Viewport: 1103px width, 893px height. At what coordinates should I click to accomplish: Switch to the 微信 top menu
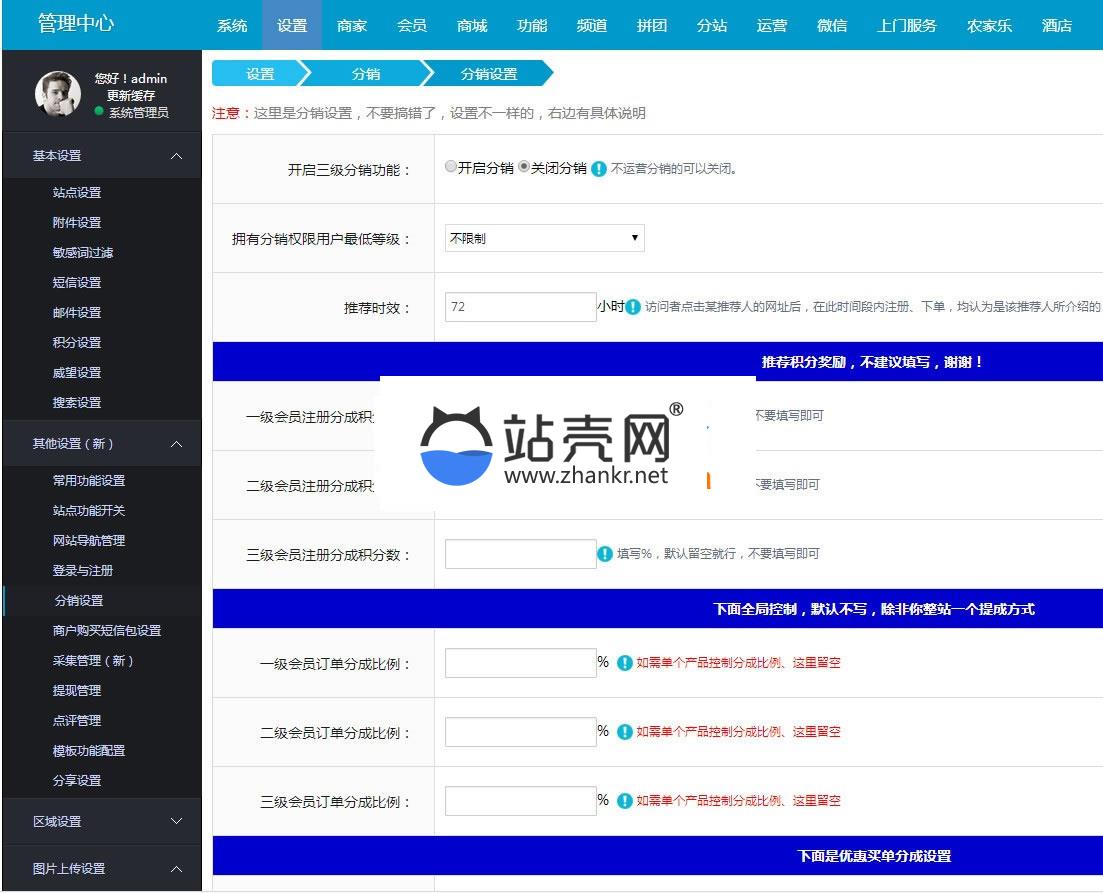point(832,25)
